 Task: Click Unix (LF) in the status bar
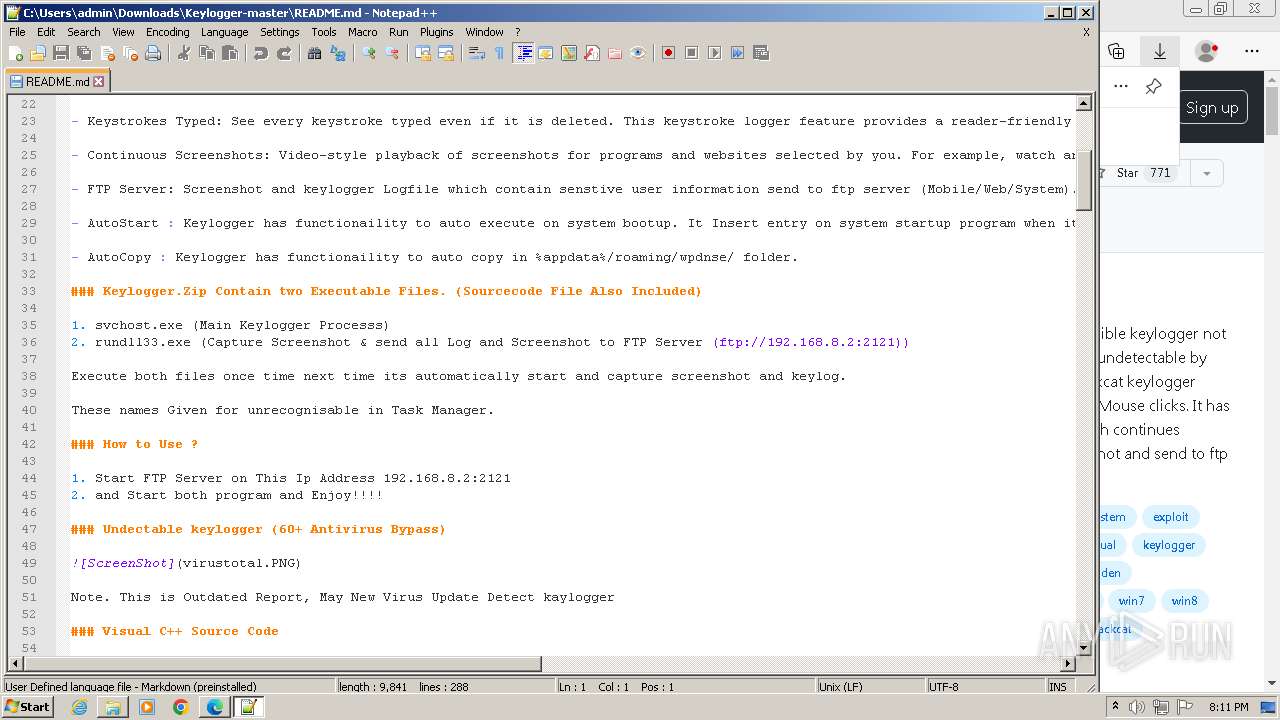click(869, 687)
